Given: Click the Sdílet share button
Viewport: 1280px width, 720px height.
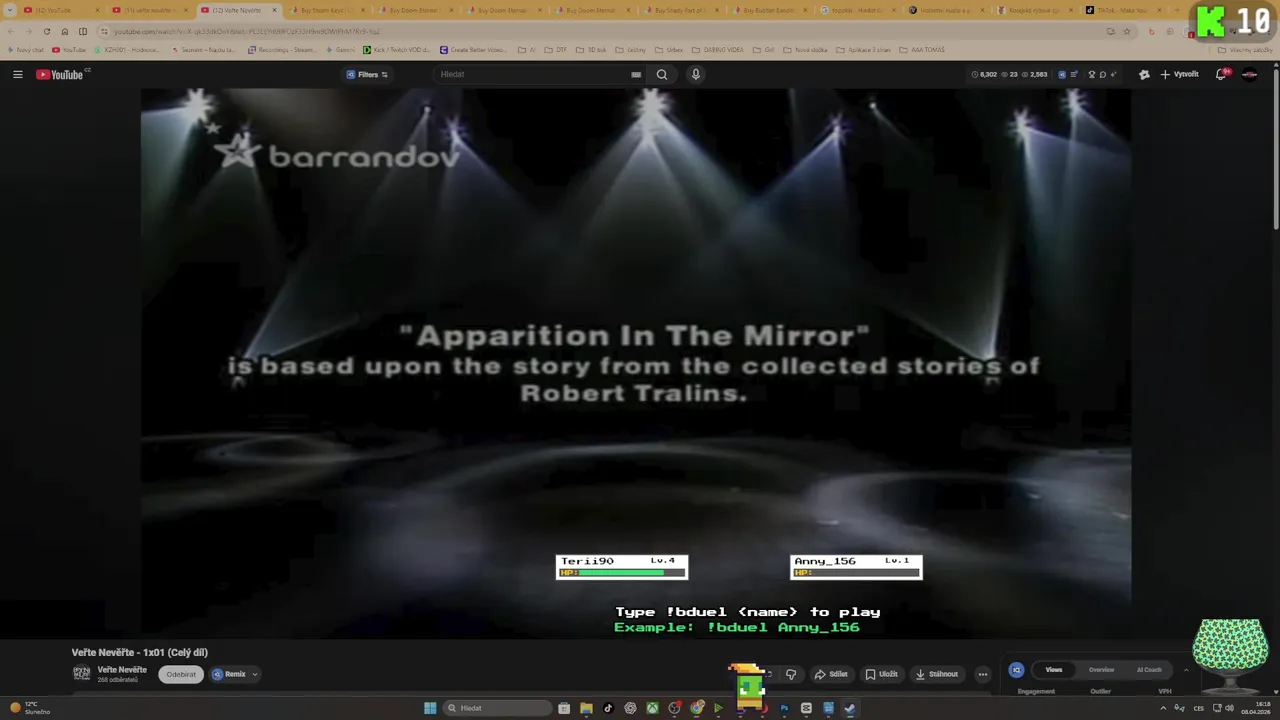Looking at the screenshot, I should click(831, 674).
